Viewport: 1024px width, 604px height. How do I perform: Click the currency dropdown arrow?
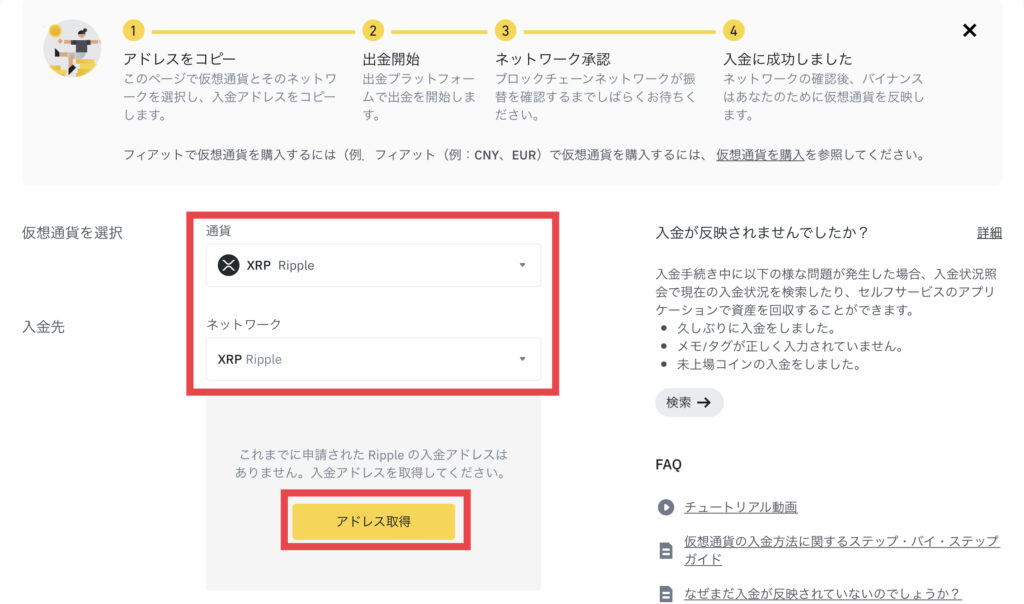(522, 265)
